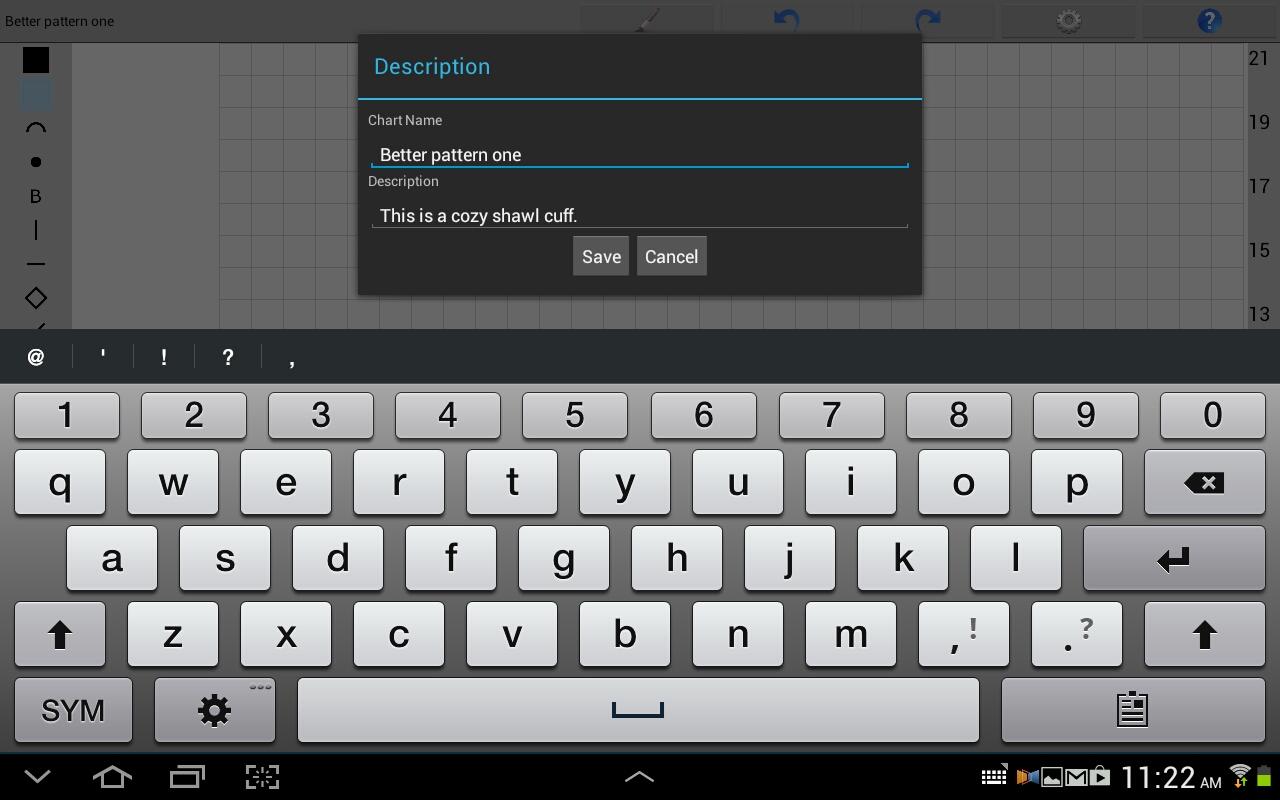
Task: Open settings gear in the app's top toolbar
Action: [x=1068, y=20]
